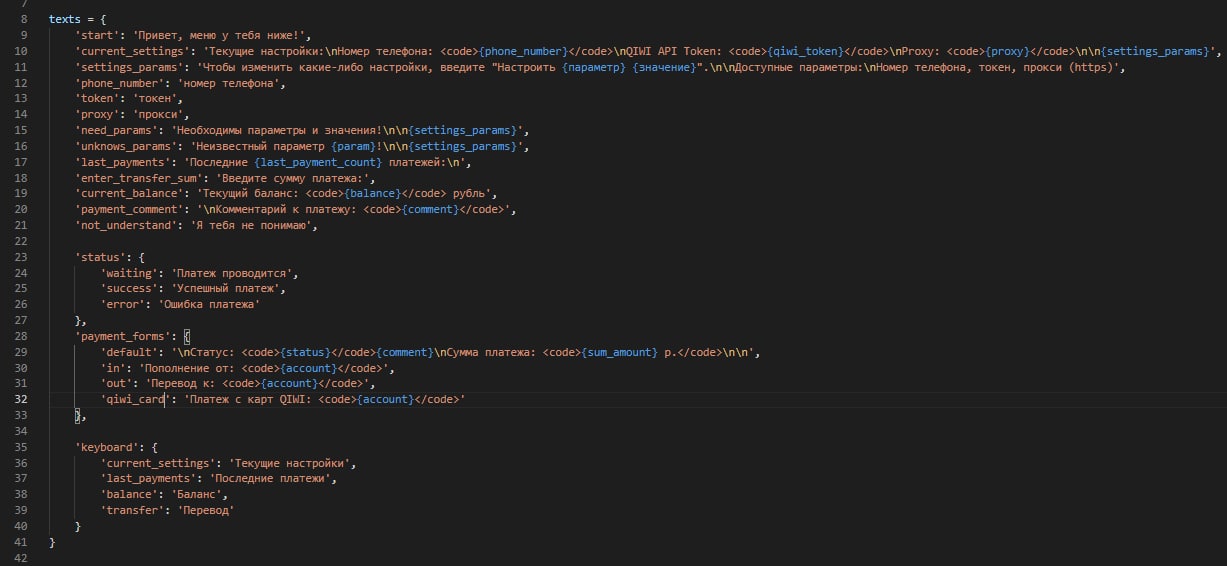Click line number 41 in the gutter
Screen dimensions: 1227x566
21,545
